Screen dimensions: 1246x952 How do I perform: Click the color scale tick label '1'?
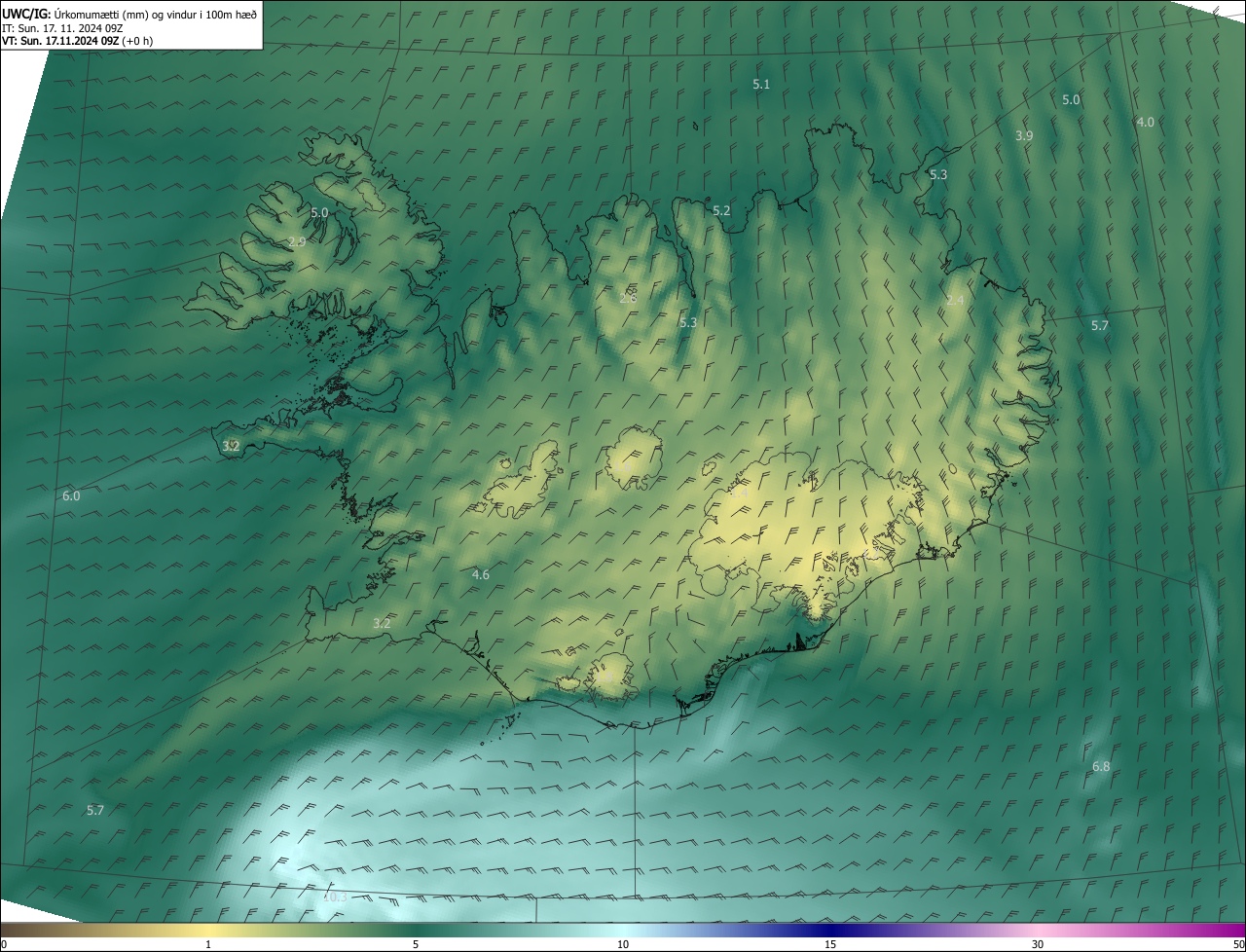(x=208, y=944)
